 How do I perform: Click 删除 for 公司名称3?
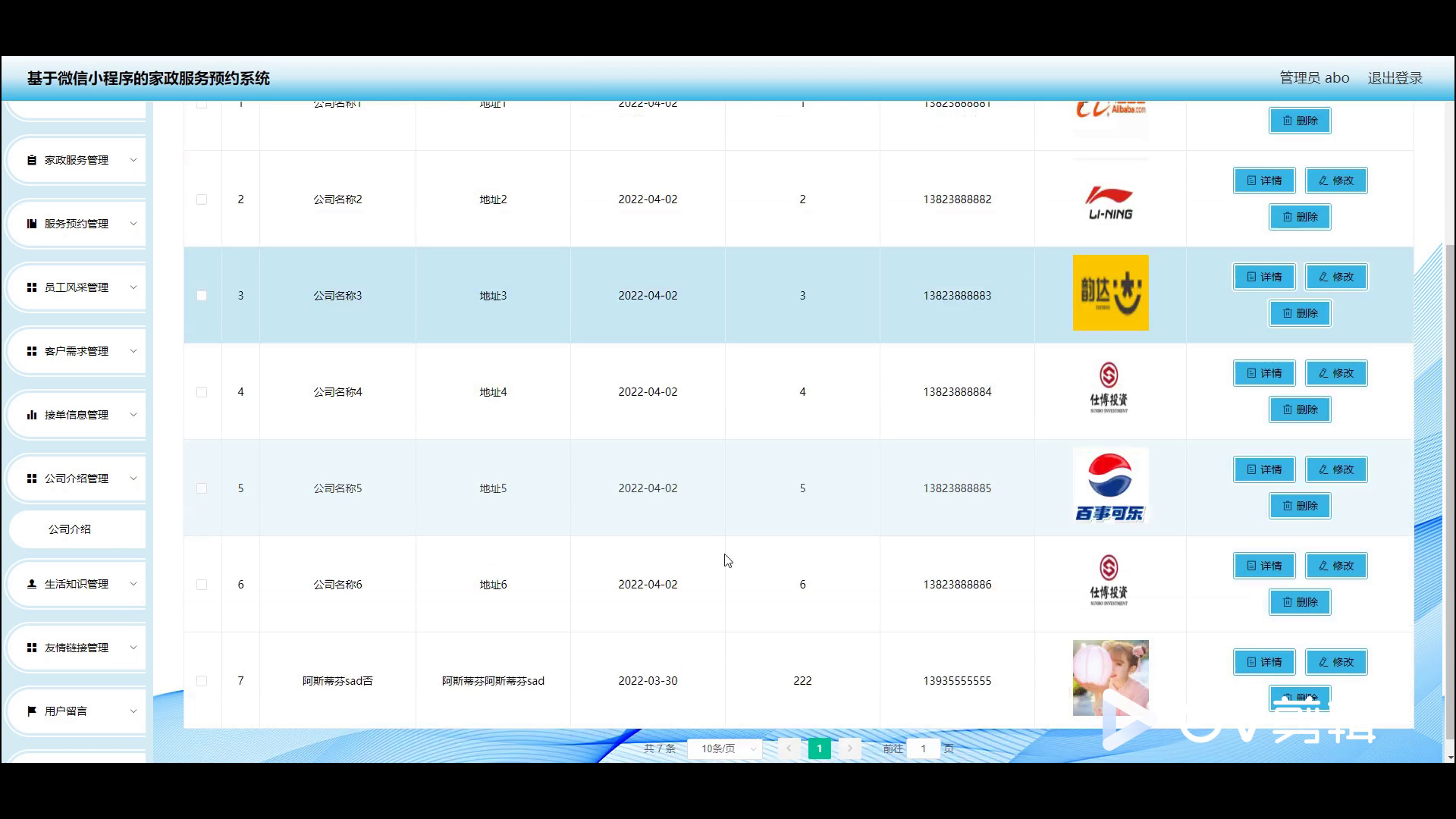click(1300, 313)
